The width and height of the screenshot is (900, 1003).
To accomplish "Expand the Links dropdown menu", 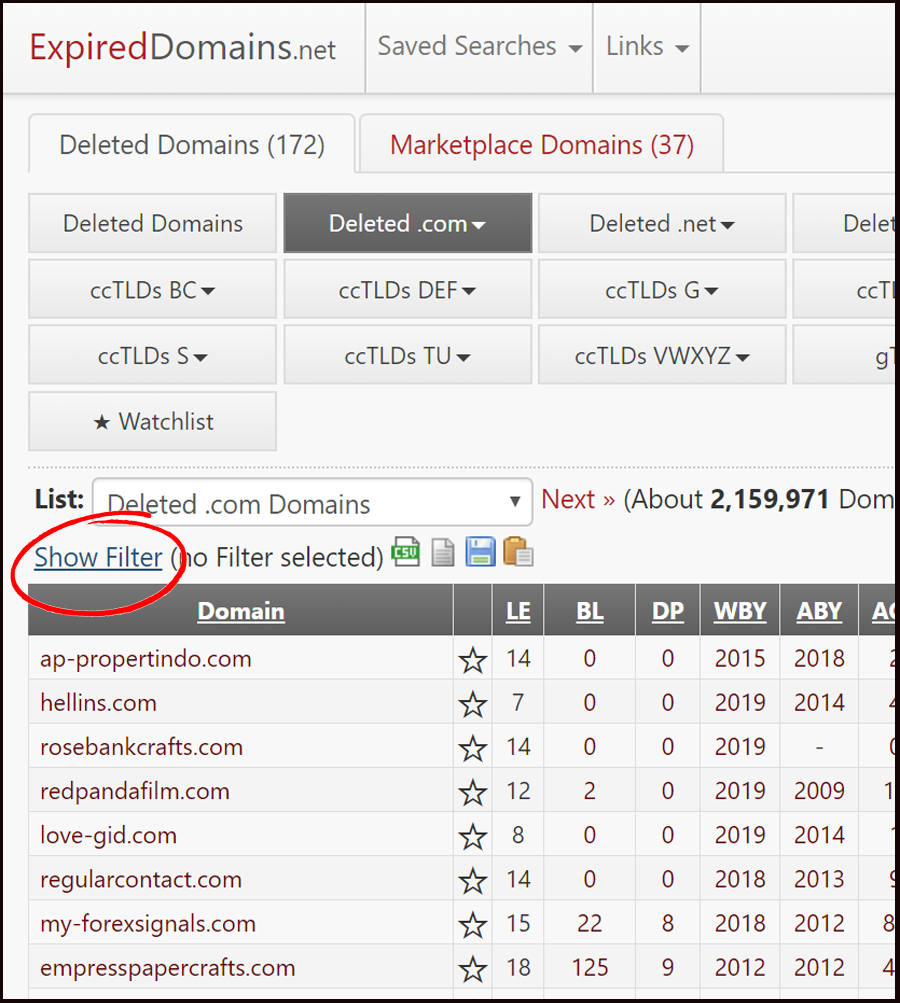I will (x=647, y=47).
